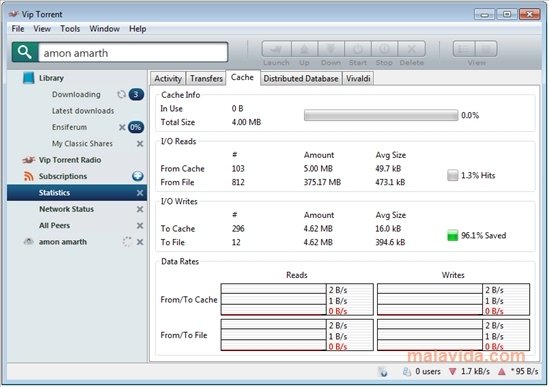Click the status bar globe icon
The image size is (549, 387).
[x=383, y=372]
